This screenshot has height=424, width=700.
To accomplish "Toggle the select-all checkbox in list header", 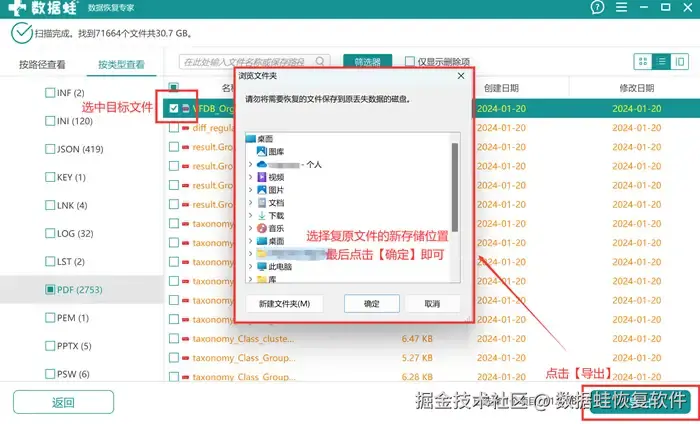I will (174, 87).
